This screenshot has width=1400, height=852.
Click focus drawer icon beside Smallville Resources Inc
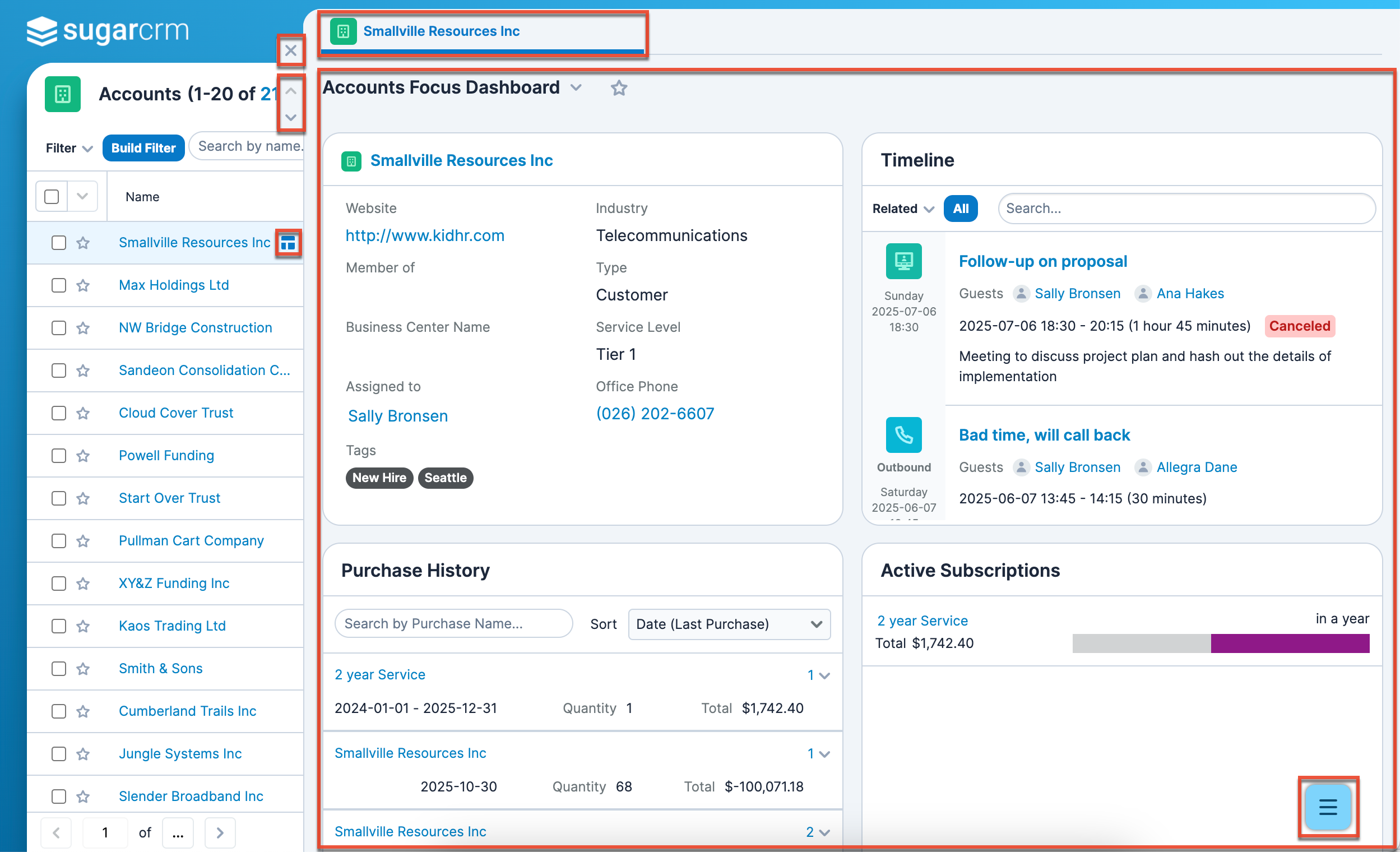[288, 243]
